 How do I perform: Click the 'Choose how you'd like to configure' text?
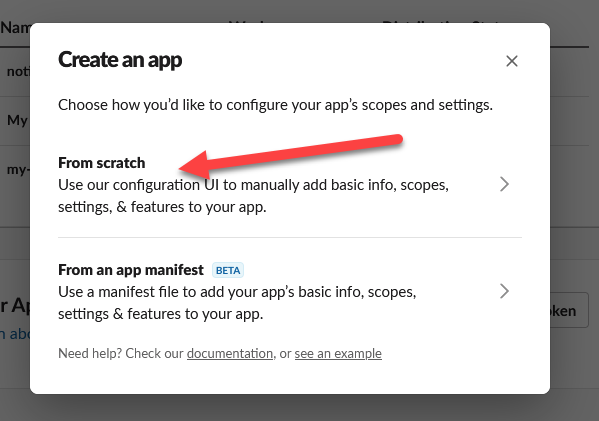coord(275,105)
